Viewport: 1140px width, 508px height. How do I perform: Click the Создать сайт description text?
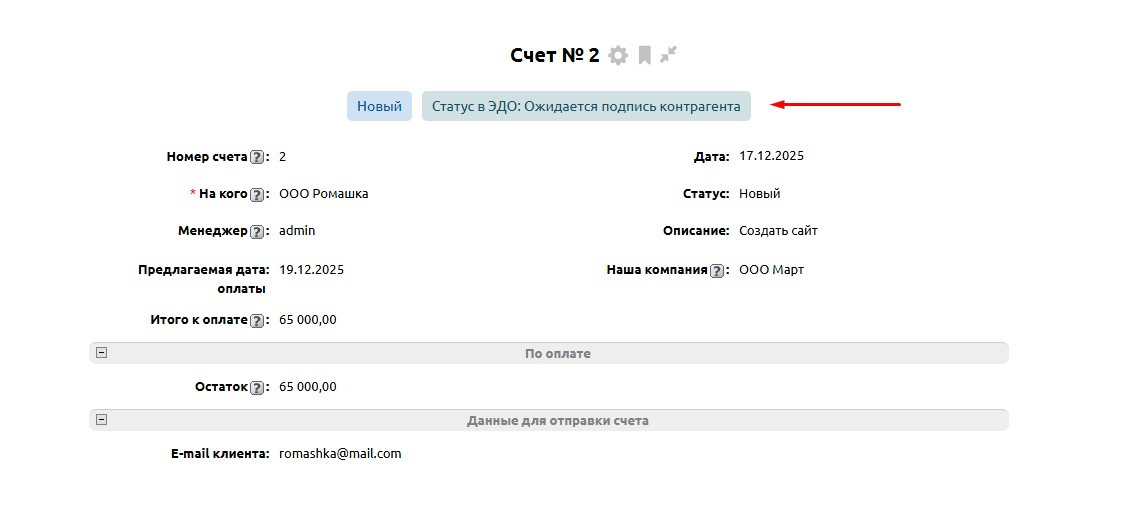point(778,231)
